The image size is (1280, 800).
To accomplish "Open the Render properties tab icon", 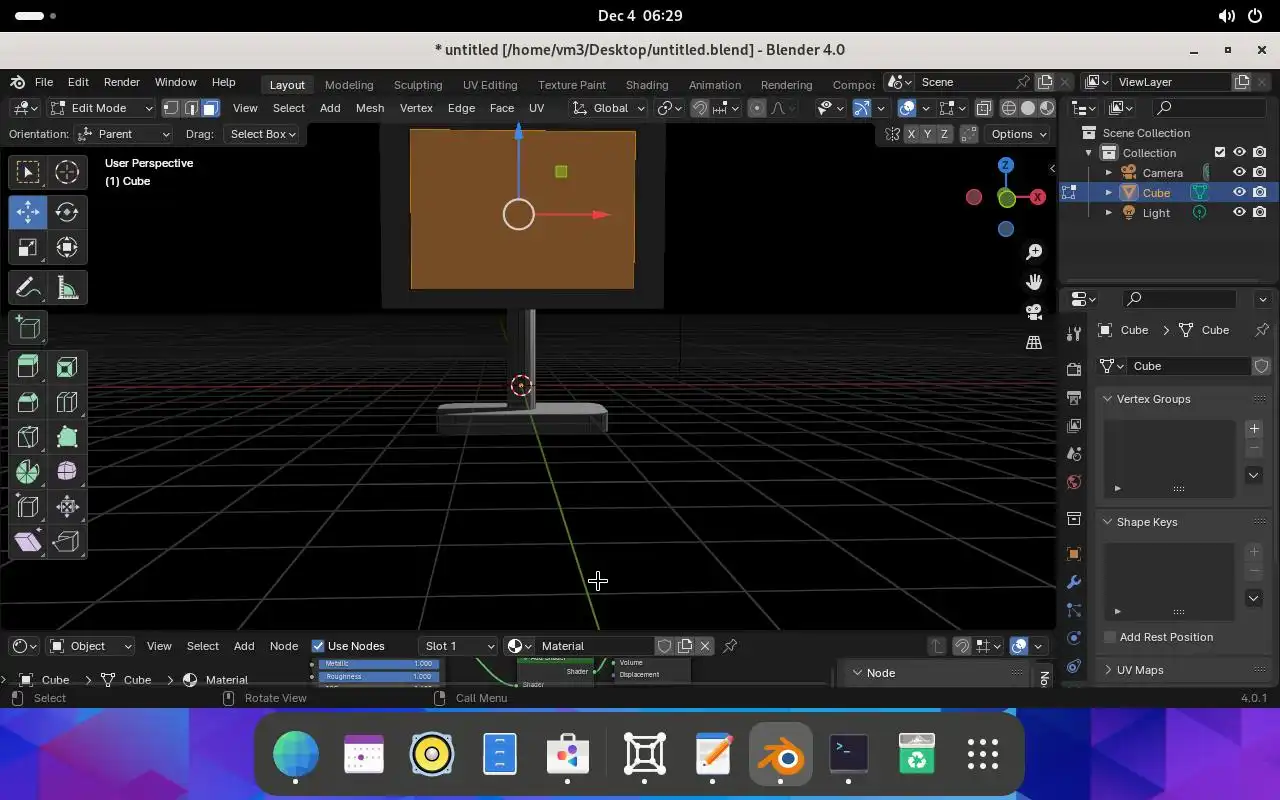I will click(1074, 369).
